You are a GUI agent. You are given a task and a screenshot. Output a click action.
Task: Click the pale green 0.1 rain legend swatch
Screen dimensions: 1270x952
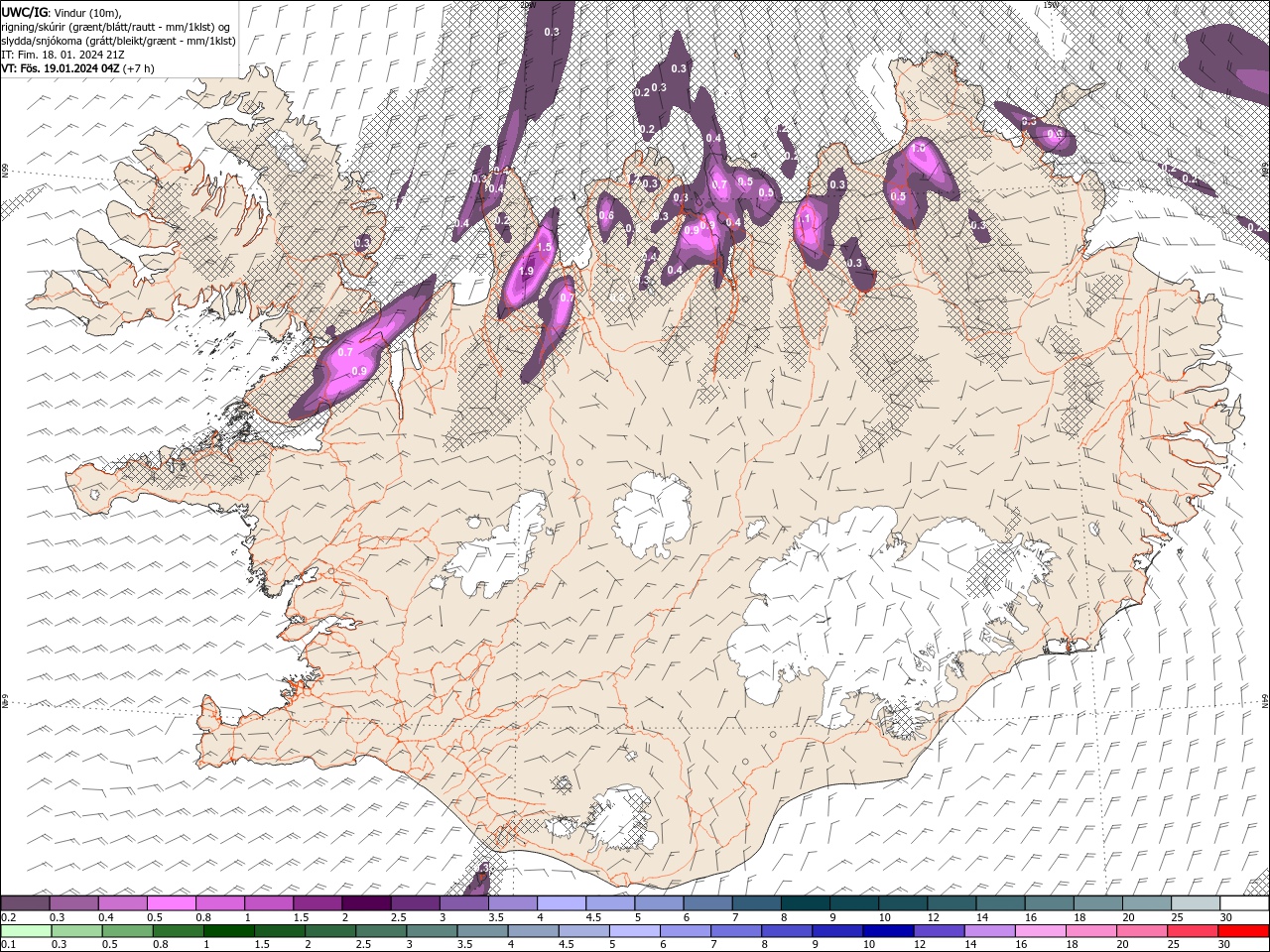tap(26, 931)
